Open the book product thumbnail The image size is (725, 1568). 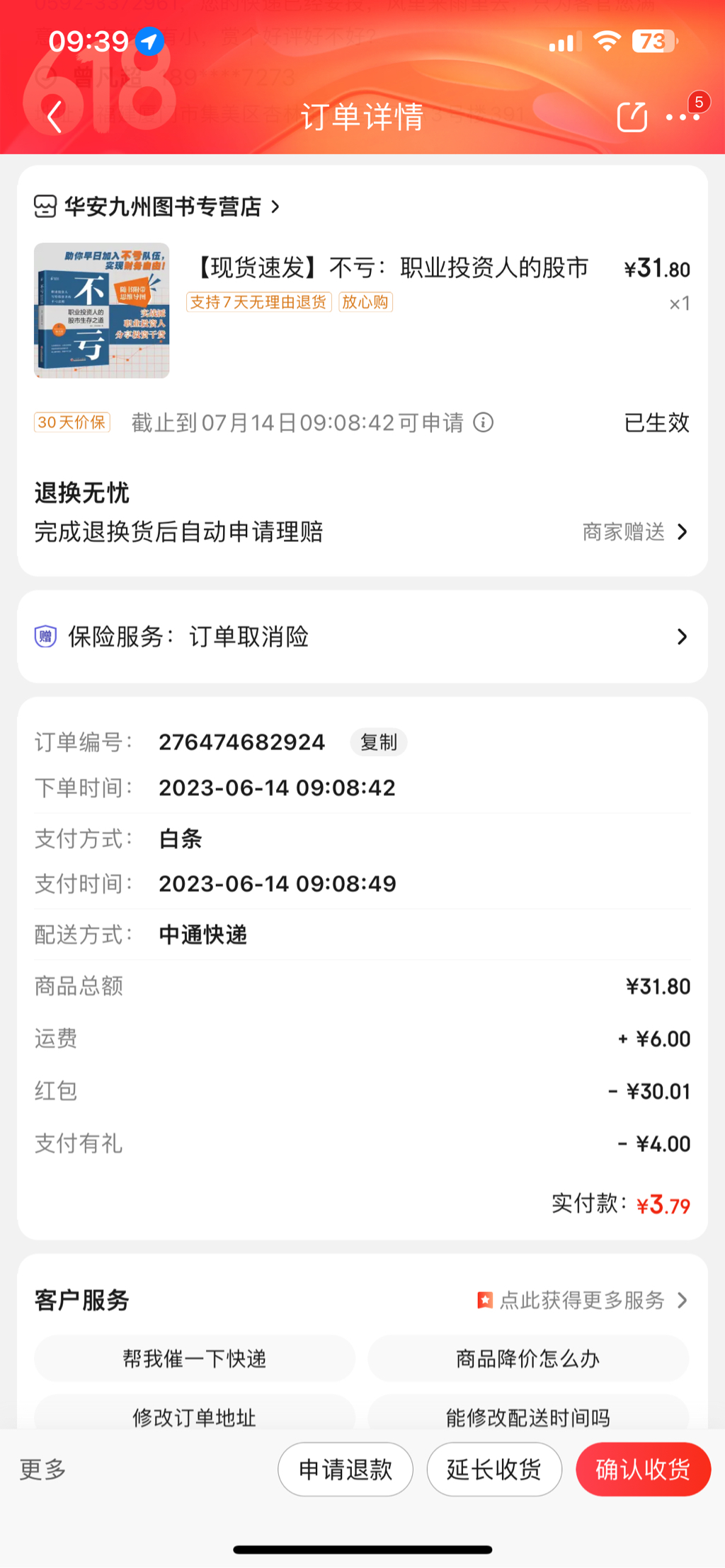click(102, 311)
